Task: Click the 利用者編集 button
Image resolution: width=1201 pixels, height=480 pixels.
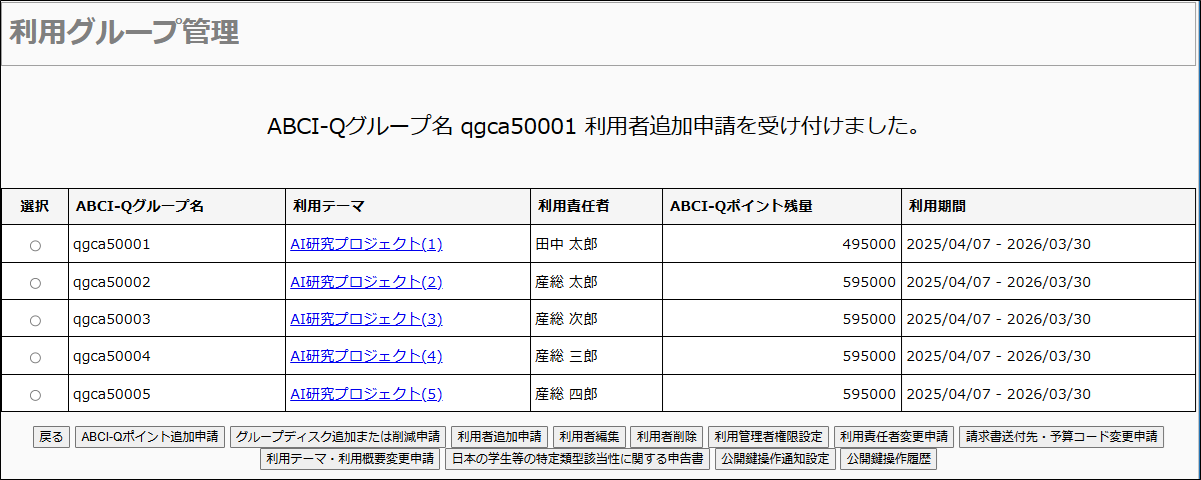Action: coord(590,437)
